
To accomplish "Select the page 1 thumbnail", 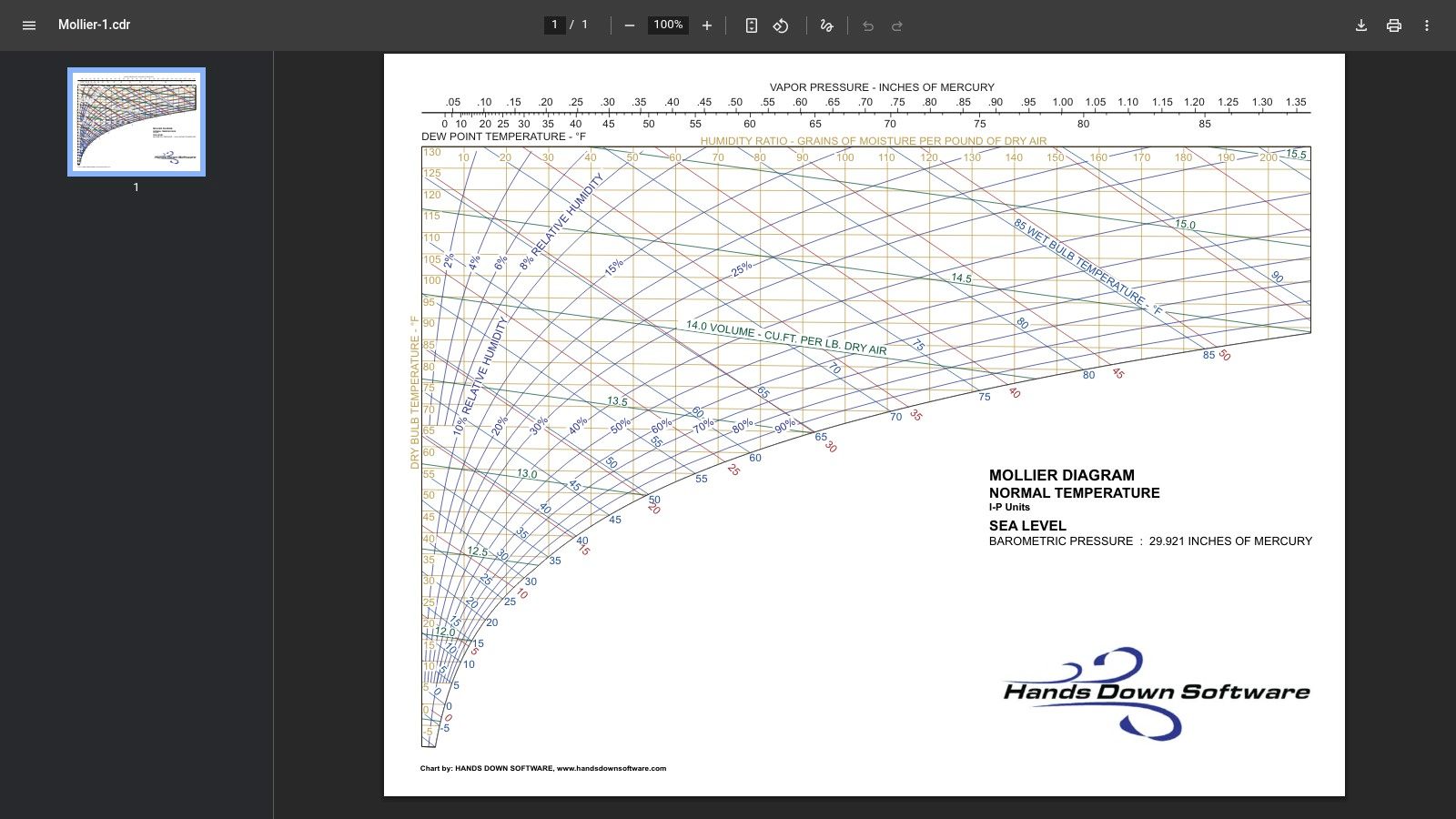I will point(136,122).
